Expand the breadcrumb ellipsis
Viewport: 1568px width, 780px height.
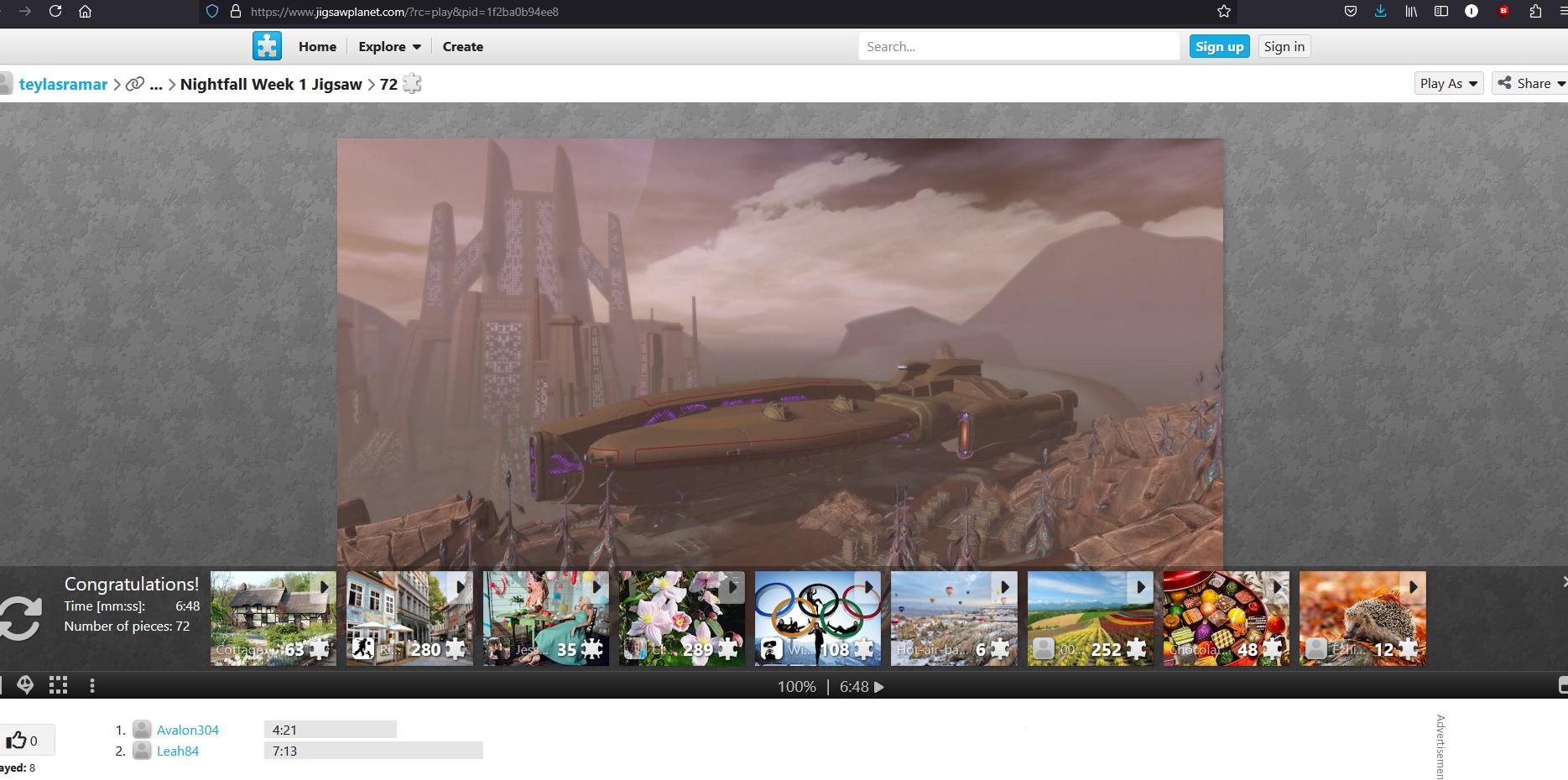(x=156, y=84)
